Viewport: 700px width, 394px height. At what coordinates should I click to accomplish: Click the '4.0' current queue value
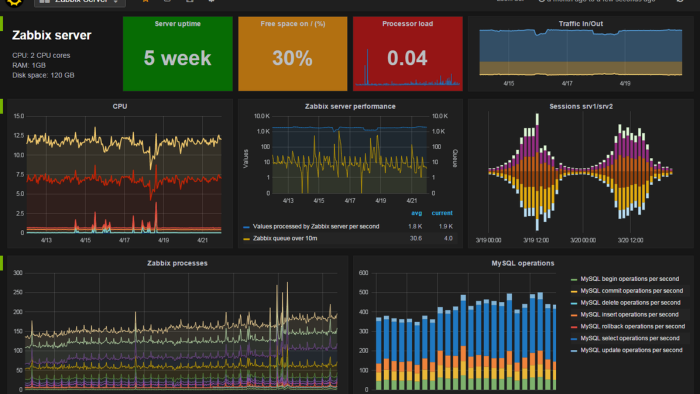[448, 238]
